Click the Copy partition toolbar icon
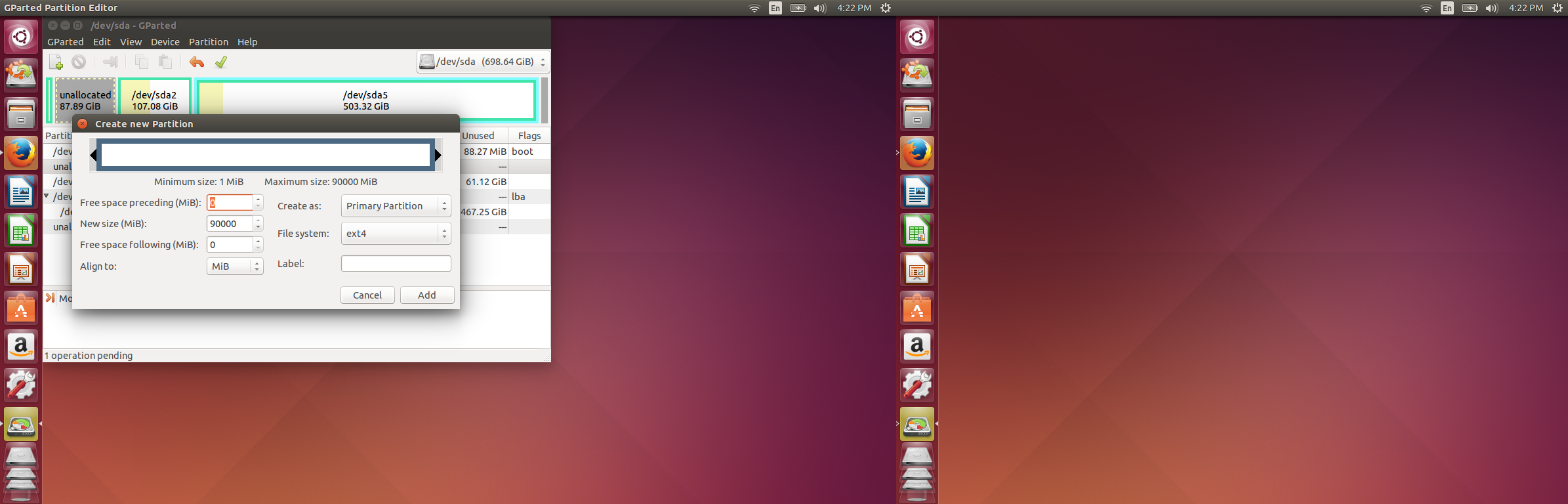Viewport: 1568px width, 504px height. tap(141, 62)
